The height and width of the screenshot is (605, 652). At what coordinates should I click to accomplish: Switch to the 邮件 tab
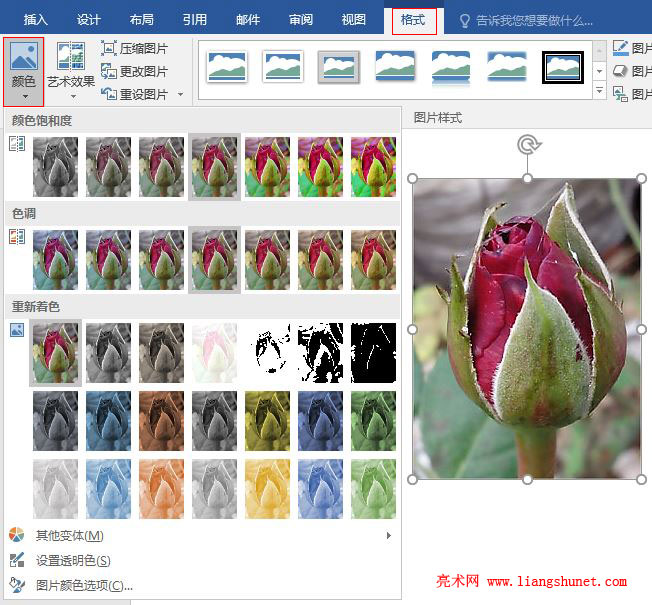point(248,20)
